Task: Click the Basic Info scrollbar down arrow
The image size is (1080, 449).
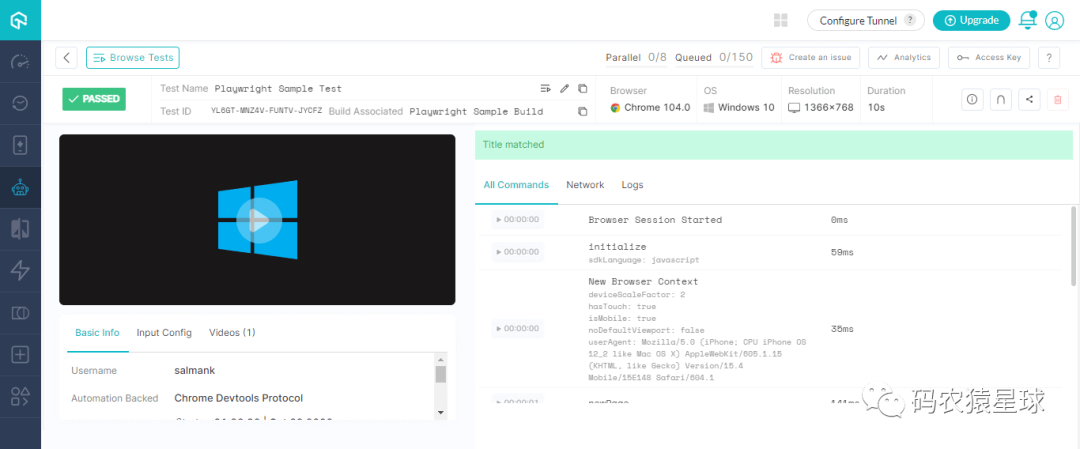Action: pos(441,413)
